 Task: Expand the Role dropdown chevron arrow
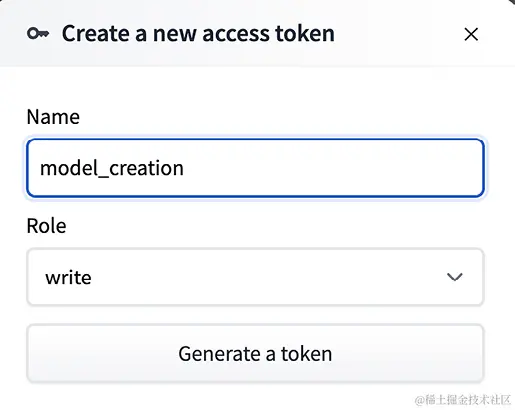pyautogui.click(x=455, y=277)
